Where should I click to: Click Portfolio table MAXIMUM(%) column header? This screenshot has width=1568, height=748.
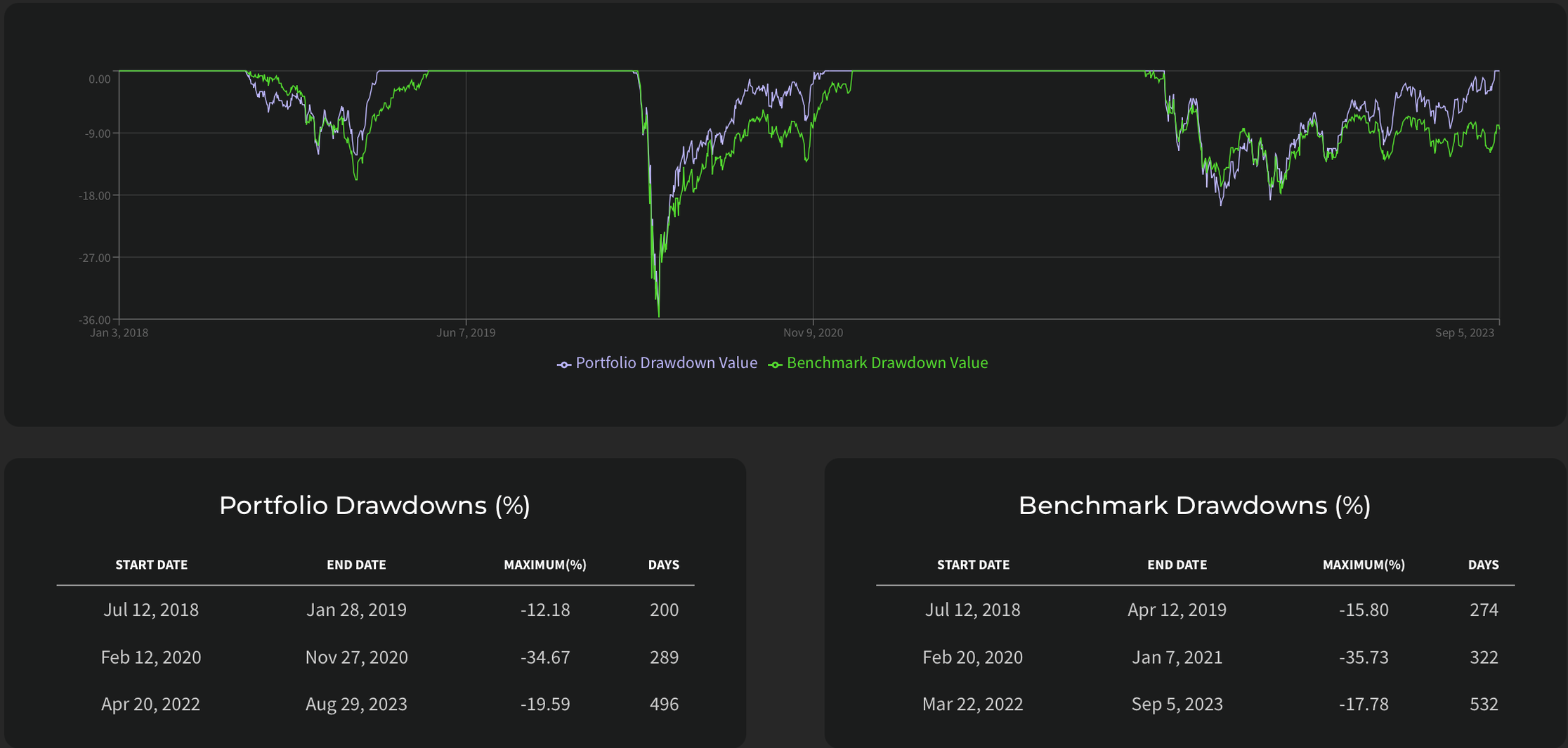(544, 565)
